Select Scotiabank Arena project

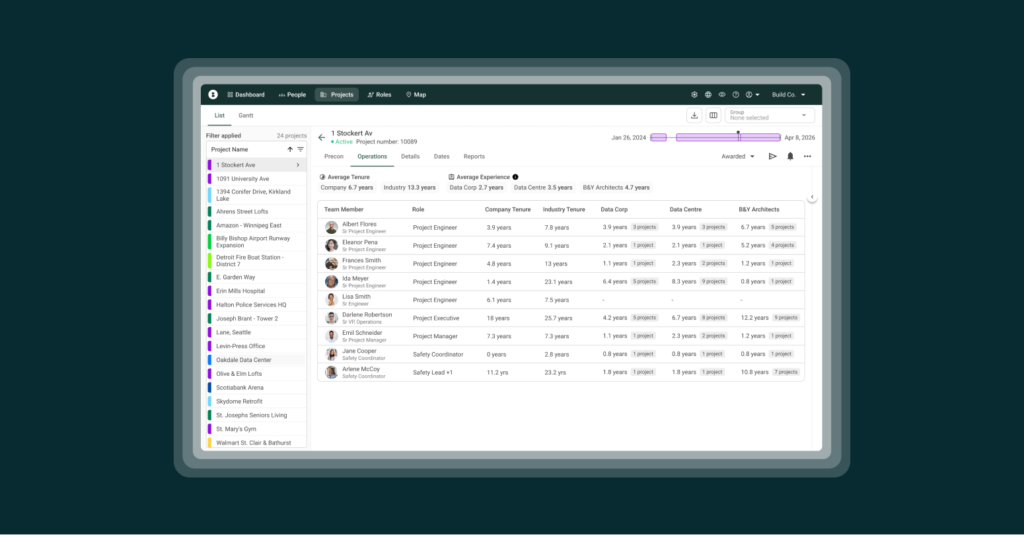pyautogui.click(x=257, y=387)
